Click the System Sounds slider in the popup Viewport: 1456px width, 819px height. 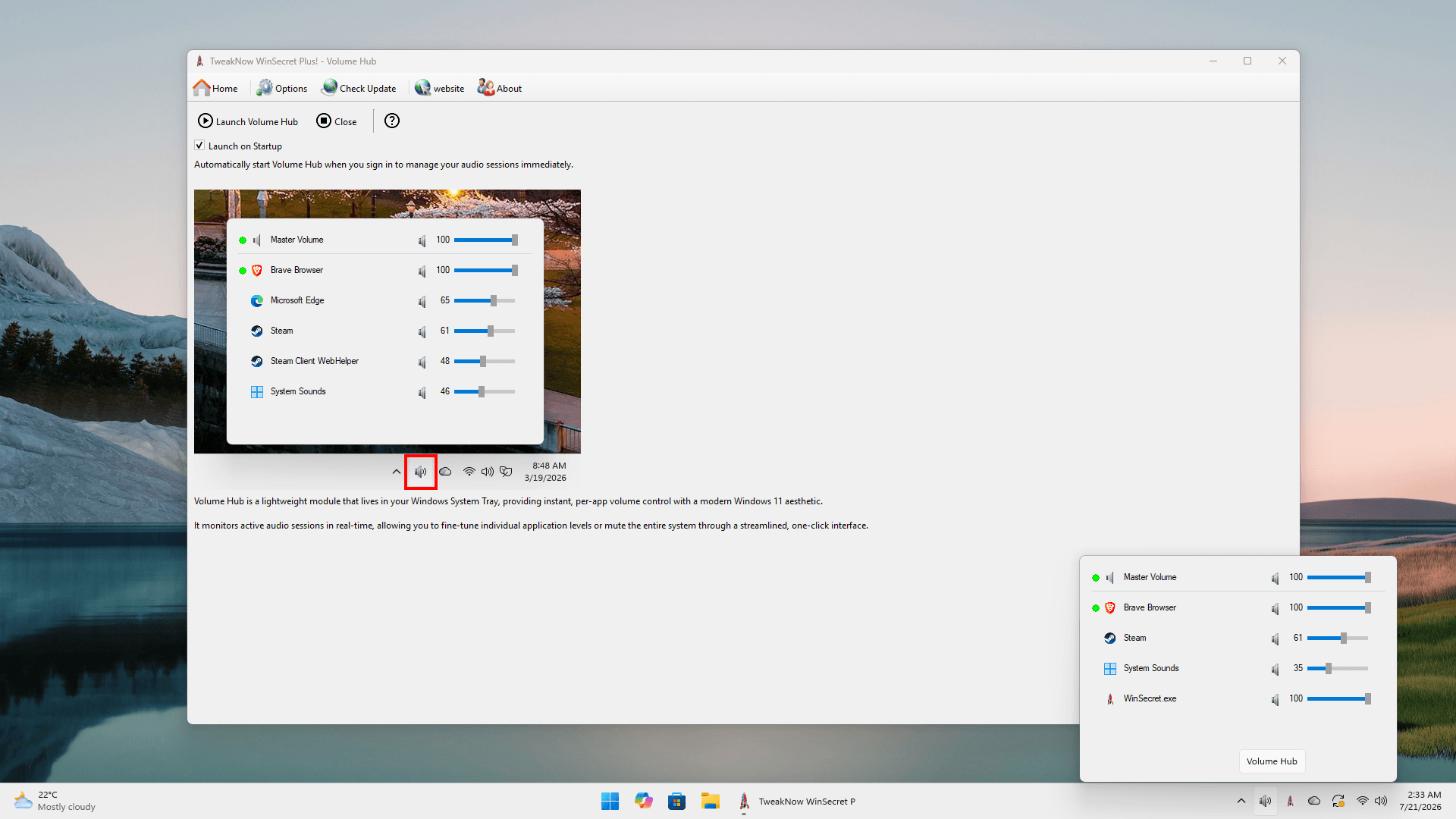pyautogui.click(x=1338, y=668)
